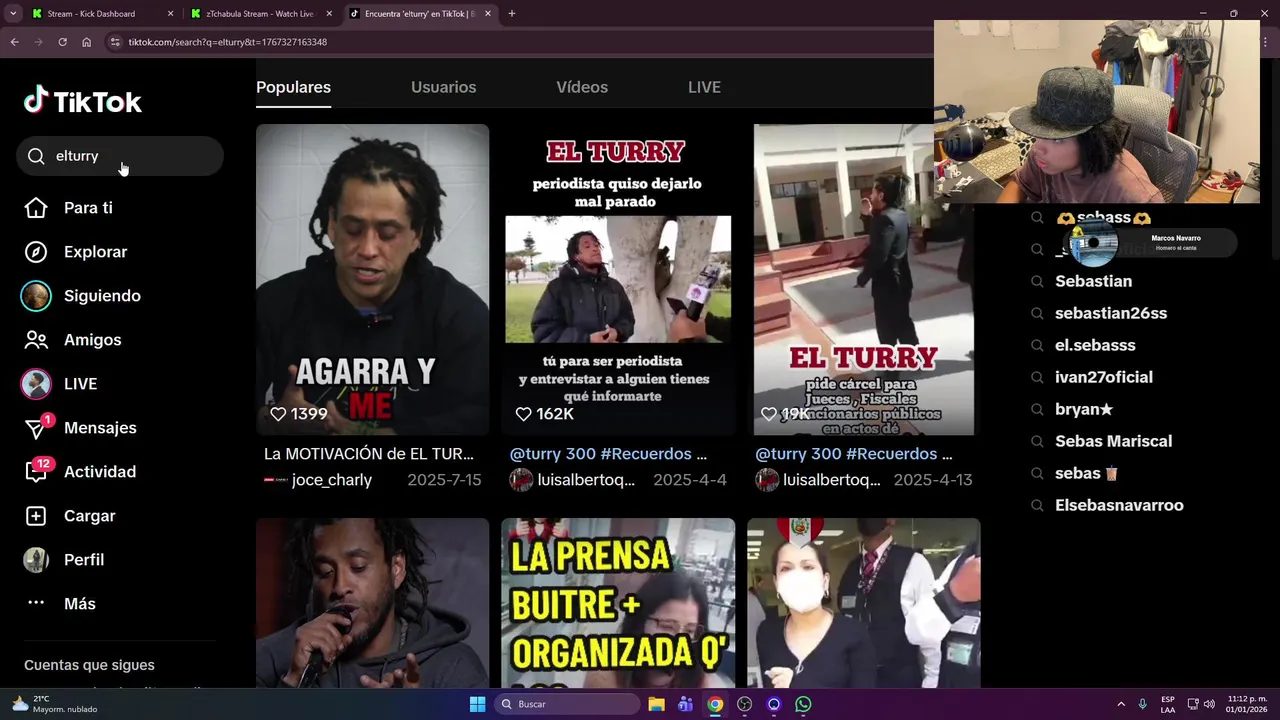
Task: Switch to zTchabula Stream browser tab
Action: (261, 14)
